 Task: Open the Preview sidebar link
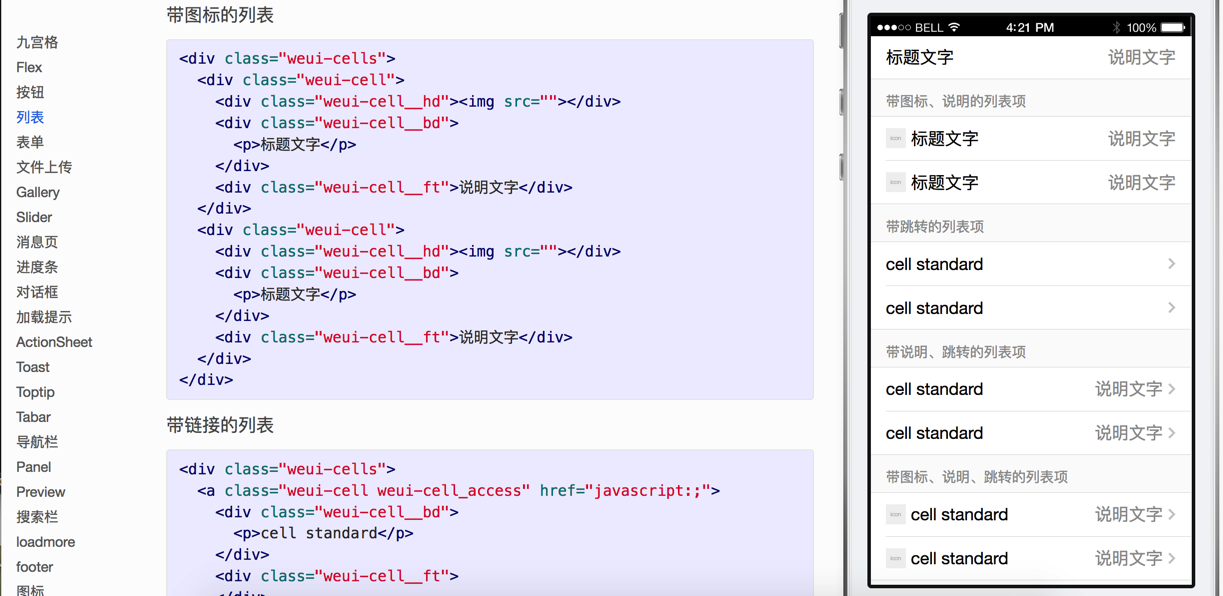pyautogui.click(x=40, y=492)
